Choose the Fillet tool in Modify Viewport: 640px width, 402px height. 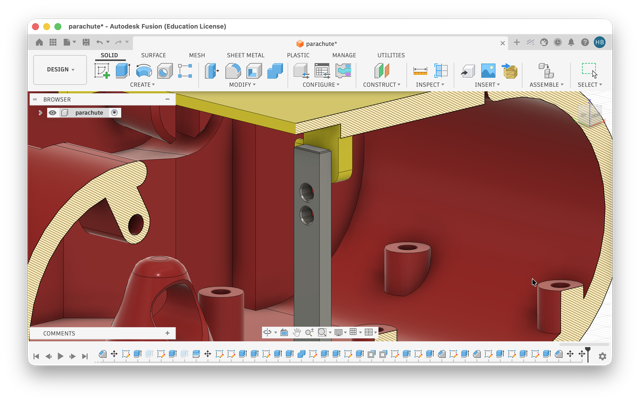[x=233, y=71]
